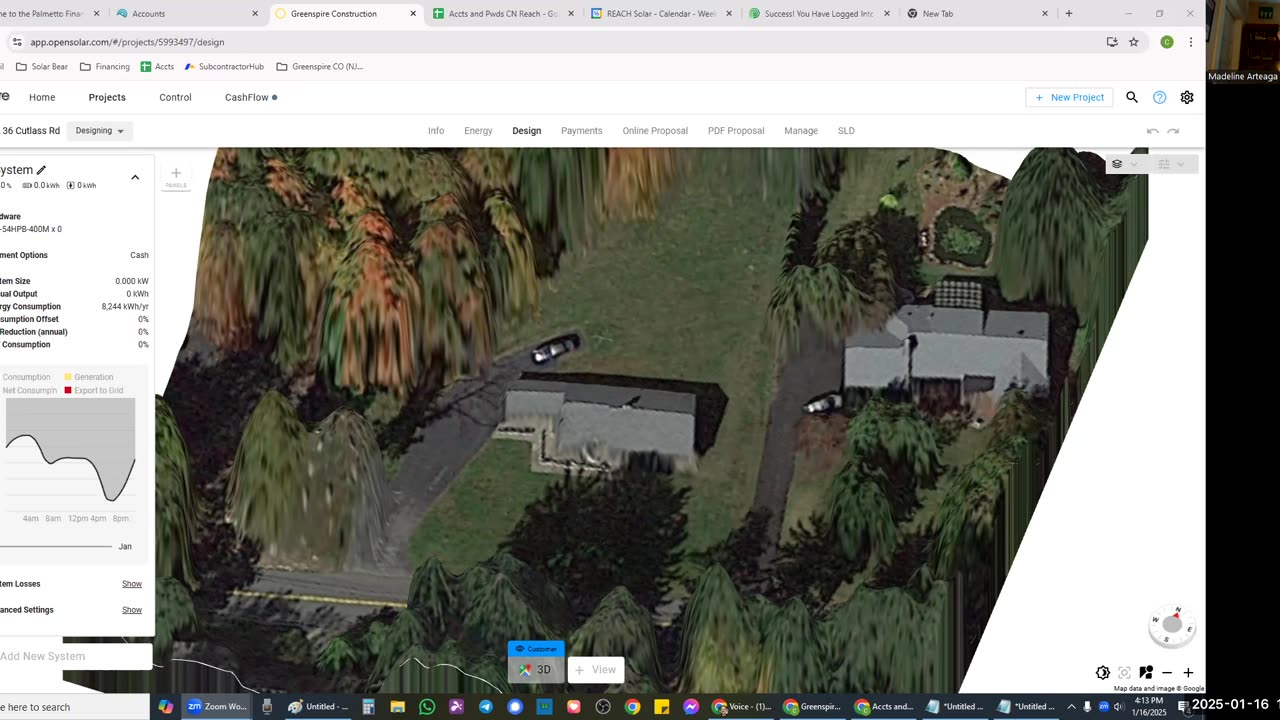Viewport: 1280px width, 720px height.
Task: Toggle the 3D view button
Action: (x=536, y=670)
